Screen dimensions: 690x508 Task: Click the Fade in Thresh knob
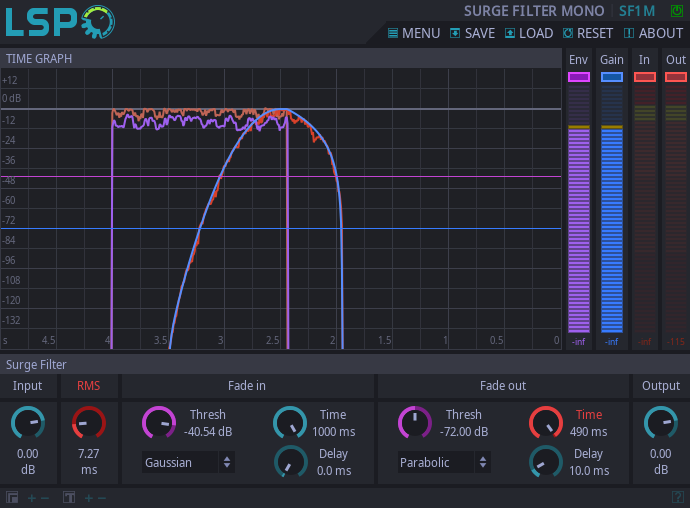pyautogui.click(x=159, y=423)
